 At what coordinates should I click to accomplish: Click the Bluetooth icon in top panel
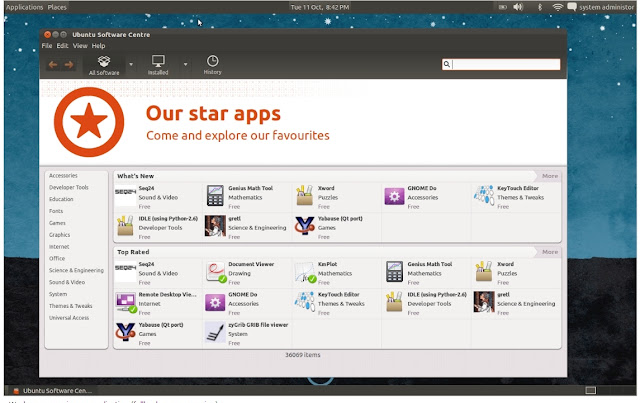[540, 7]
